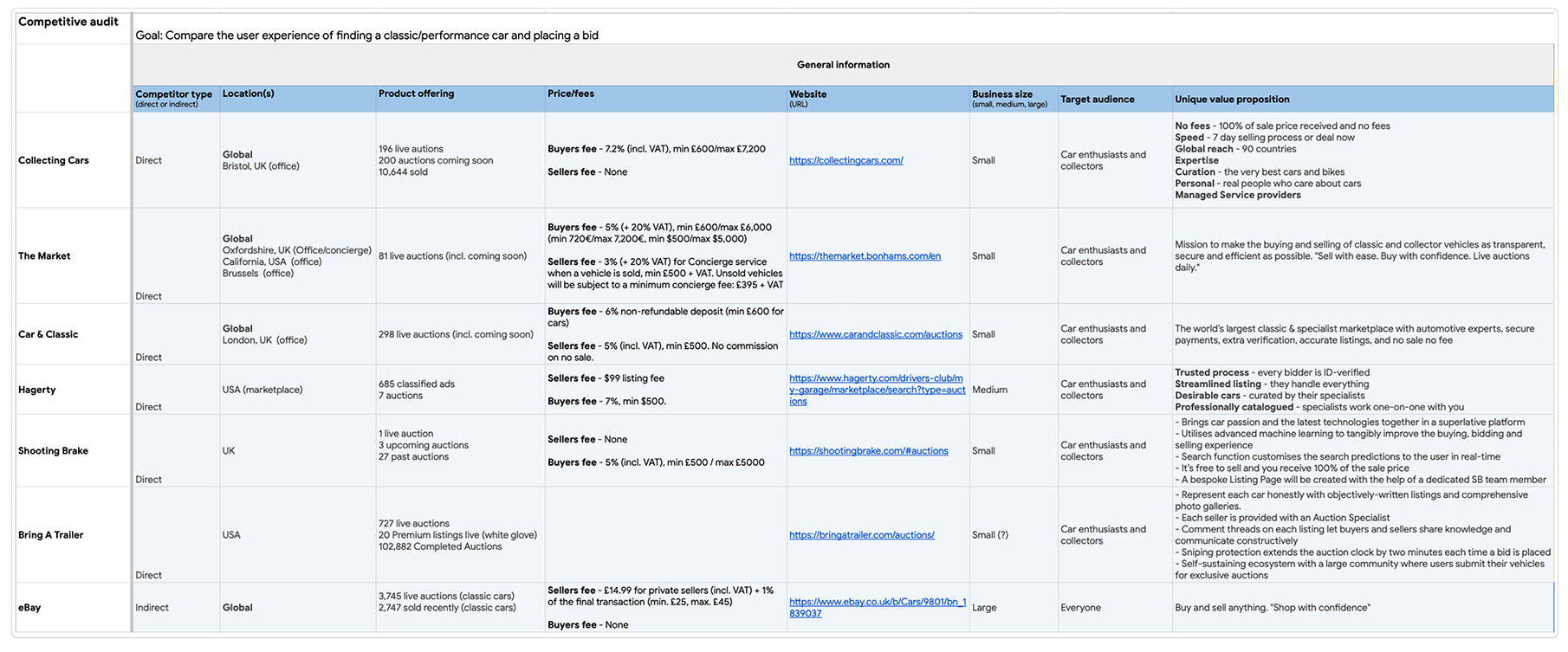Follow the ebay.co.uk Cars link

pos(877,607)
